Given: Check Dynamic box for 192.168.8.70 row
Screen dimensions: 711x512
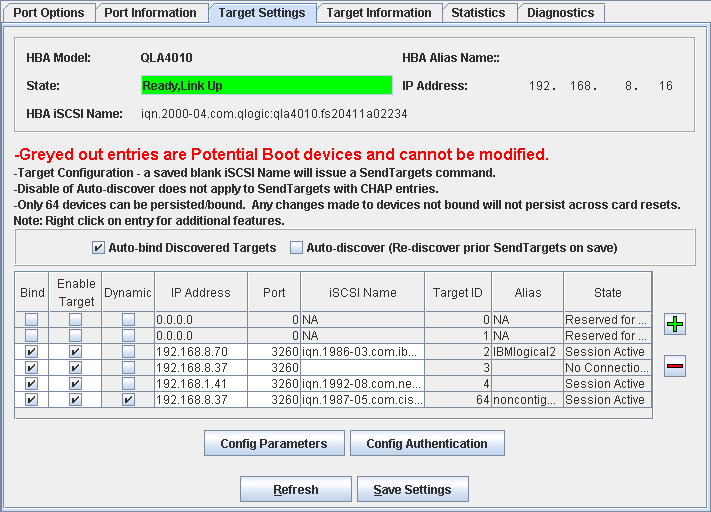Looking at the screenshot, I should click(128, 352).
